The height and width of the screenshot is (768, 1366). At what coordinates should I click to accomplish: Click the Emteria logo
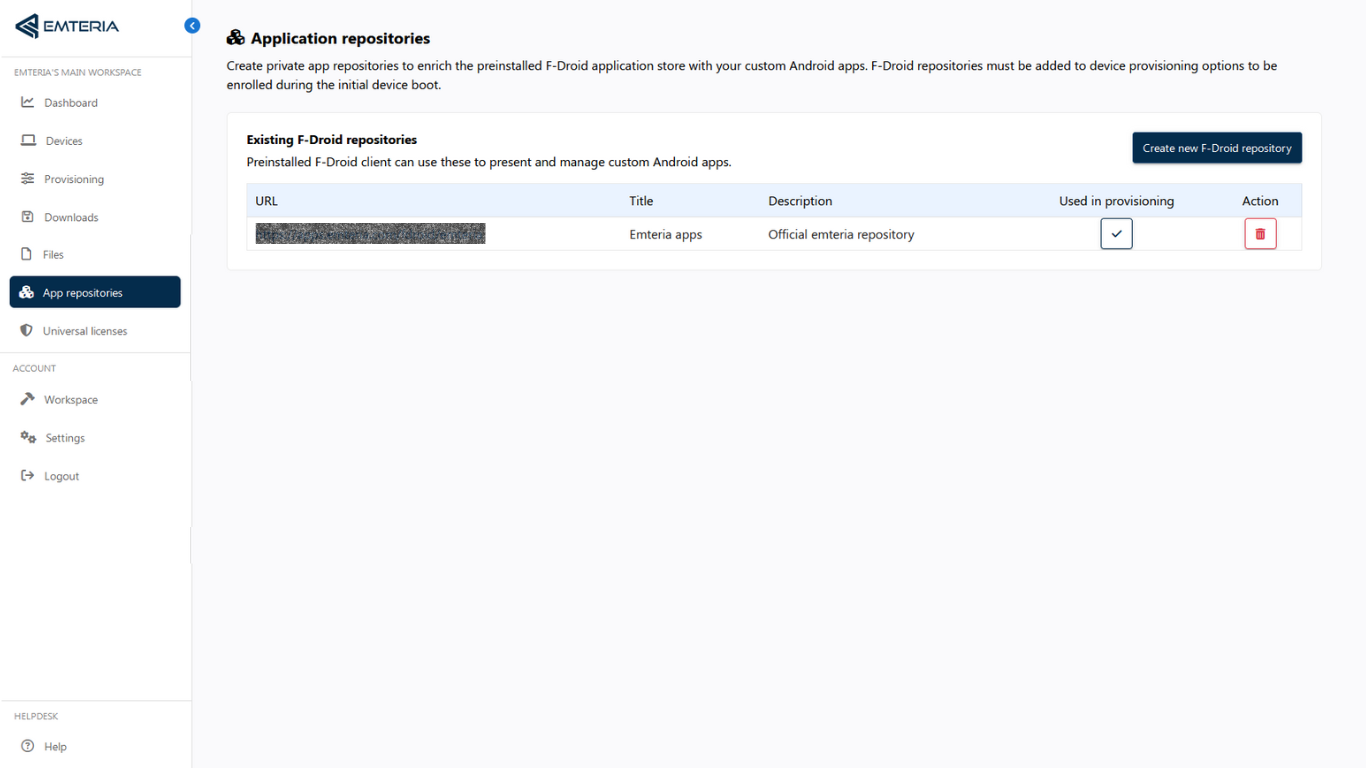[x=68, y=27]
